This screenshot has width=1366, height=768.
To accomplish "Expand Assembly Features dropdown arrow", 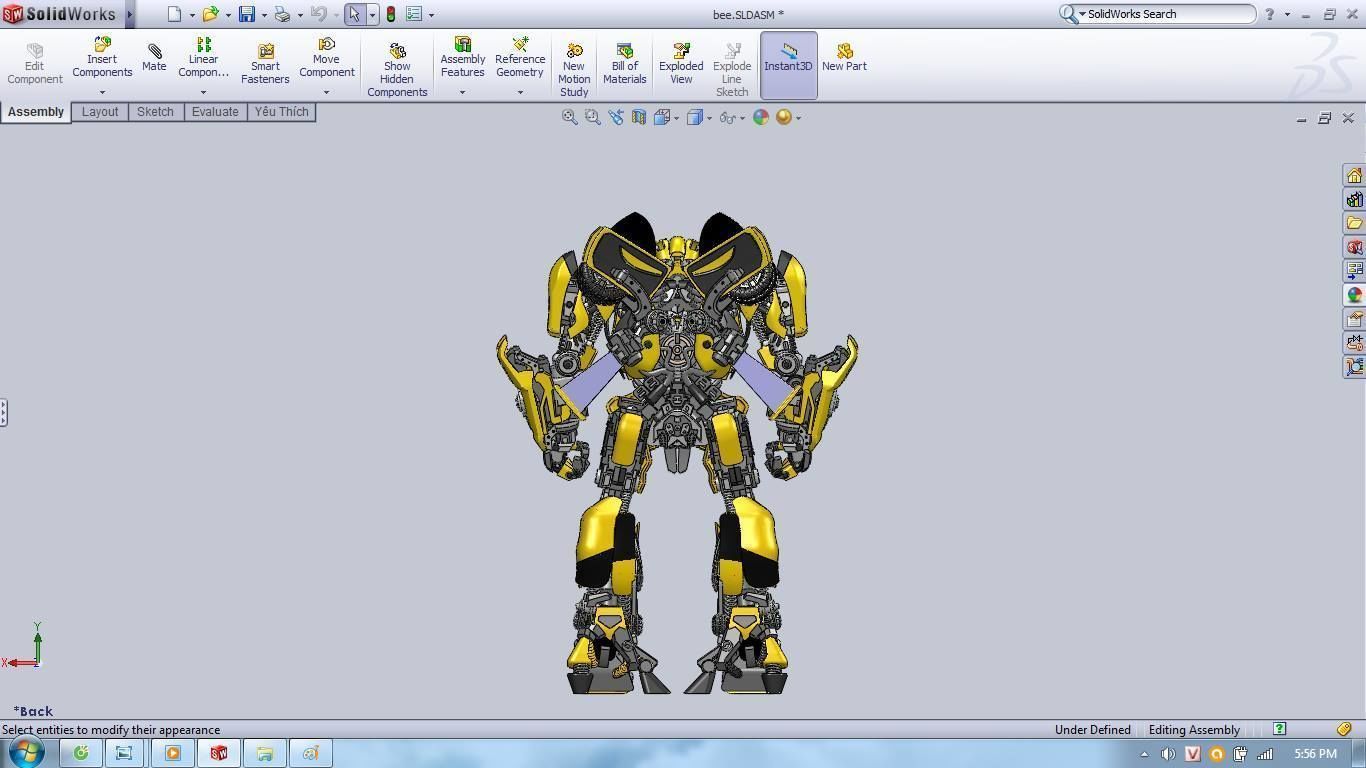I will point(462,93).
